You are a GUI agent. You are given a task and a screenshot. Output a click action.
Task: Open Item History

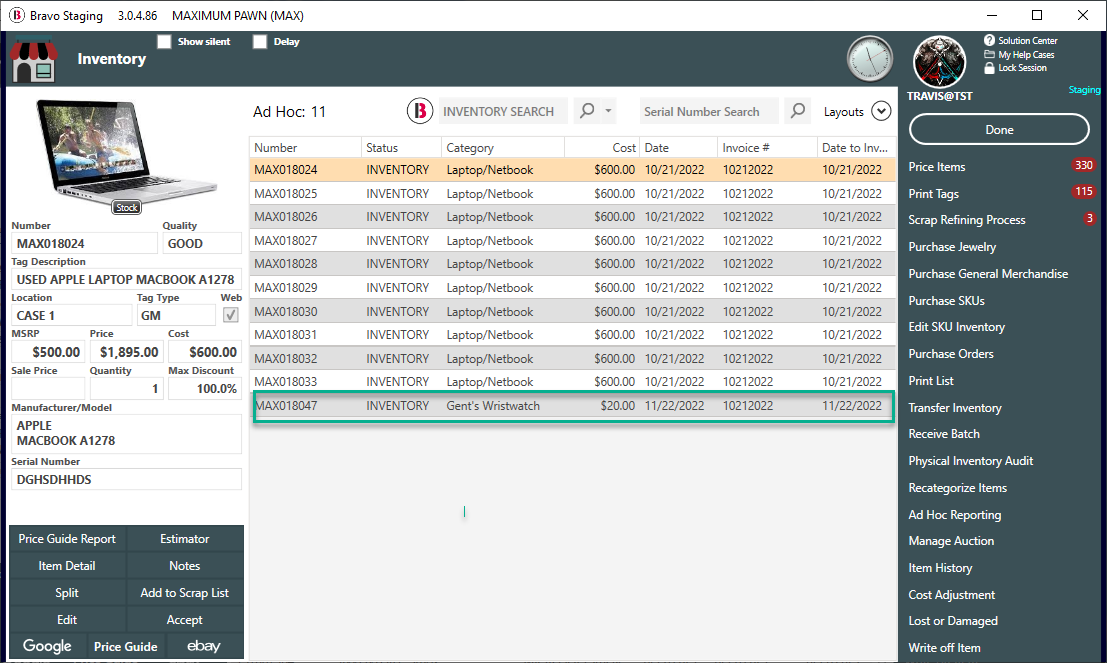940,568
